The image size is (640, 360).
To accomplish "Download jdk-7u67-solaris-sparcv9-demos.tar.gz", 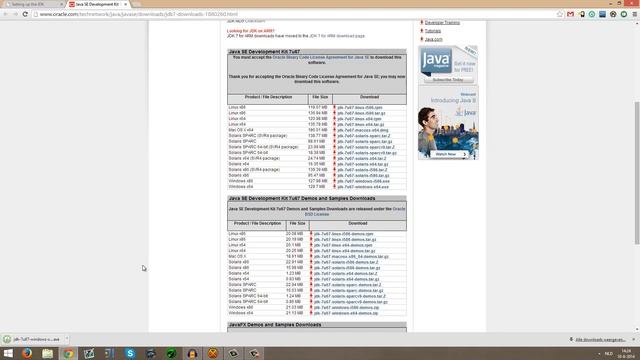I will (x=351, y=302).
